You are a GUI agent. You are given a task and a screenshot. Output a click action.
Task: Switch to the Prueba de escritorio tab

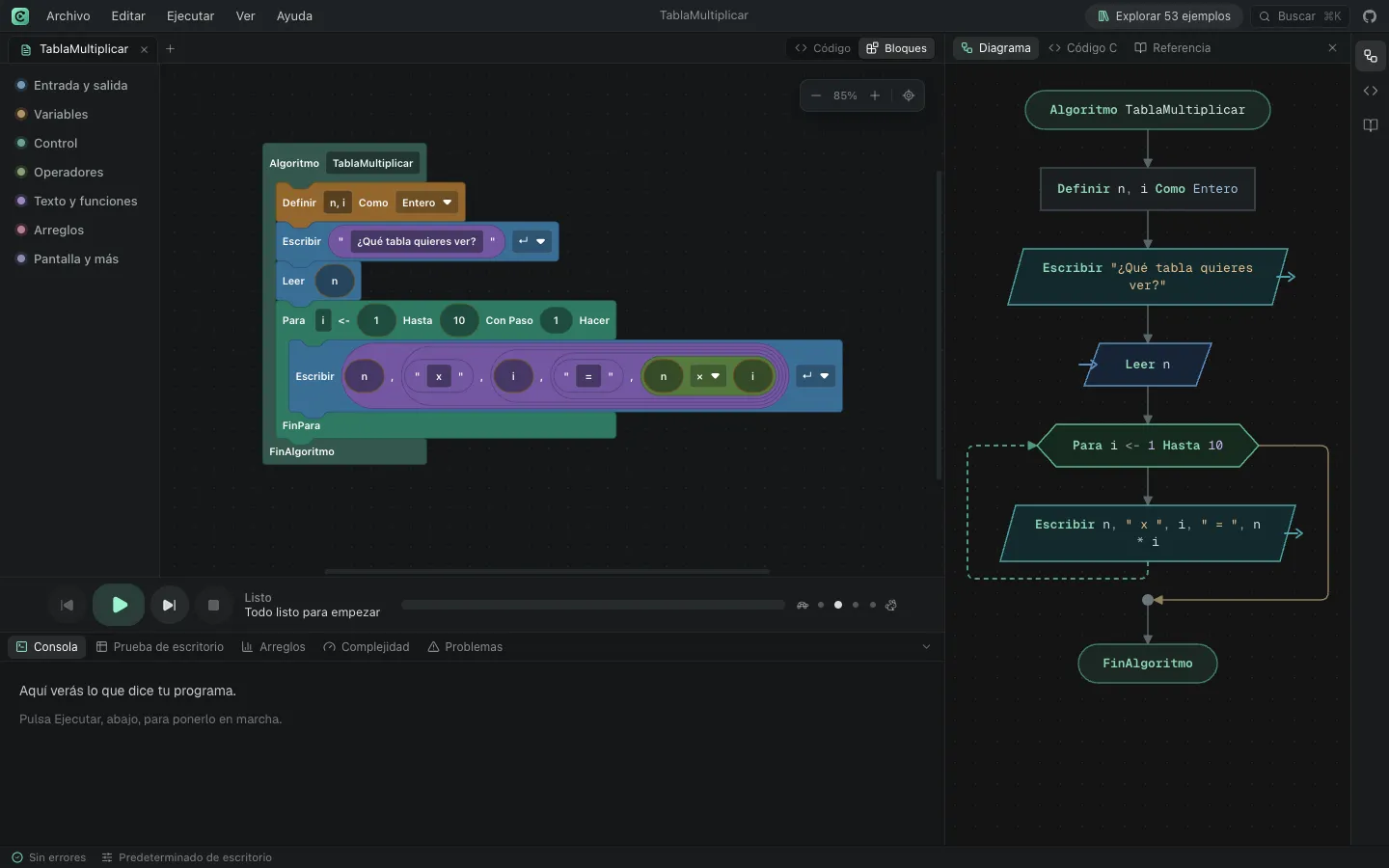pos(160,647)
